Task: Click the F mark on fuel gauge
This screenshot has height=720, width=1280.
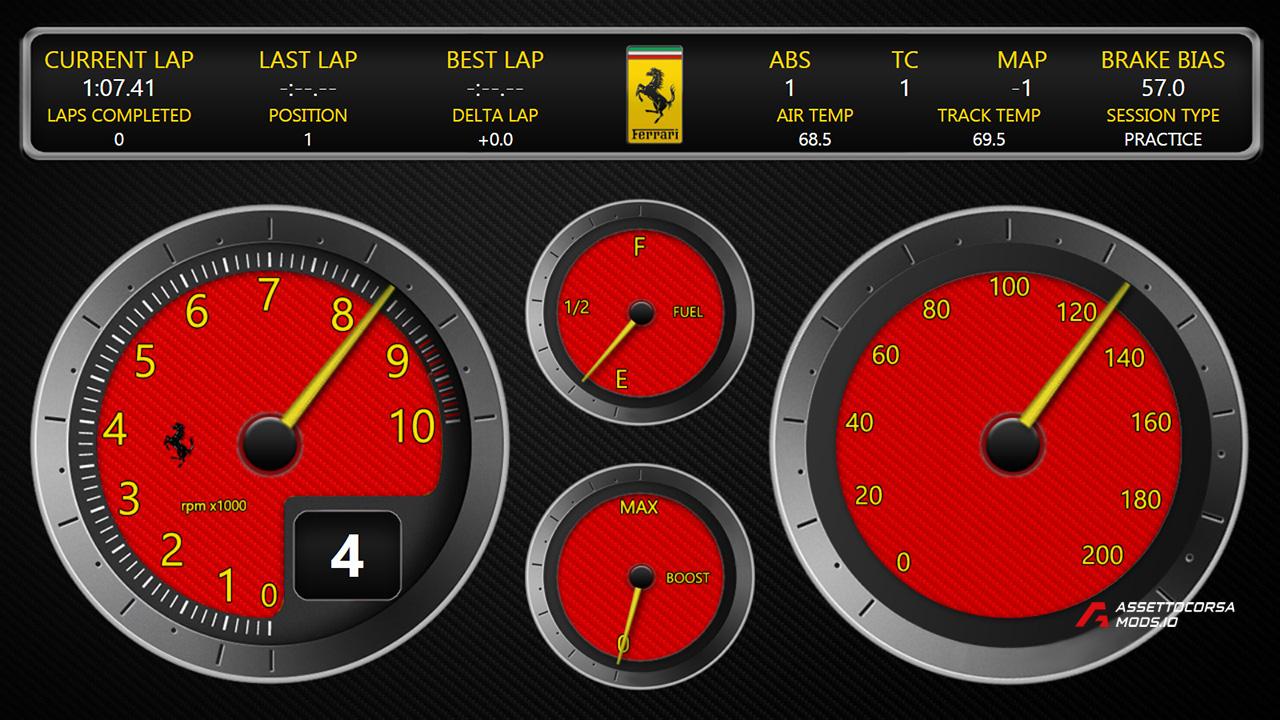Action: click(640, 247)
